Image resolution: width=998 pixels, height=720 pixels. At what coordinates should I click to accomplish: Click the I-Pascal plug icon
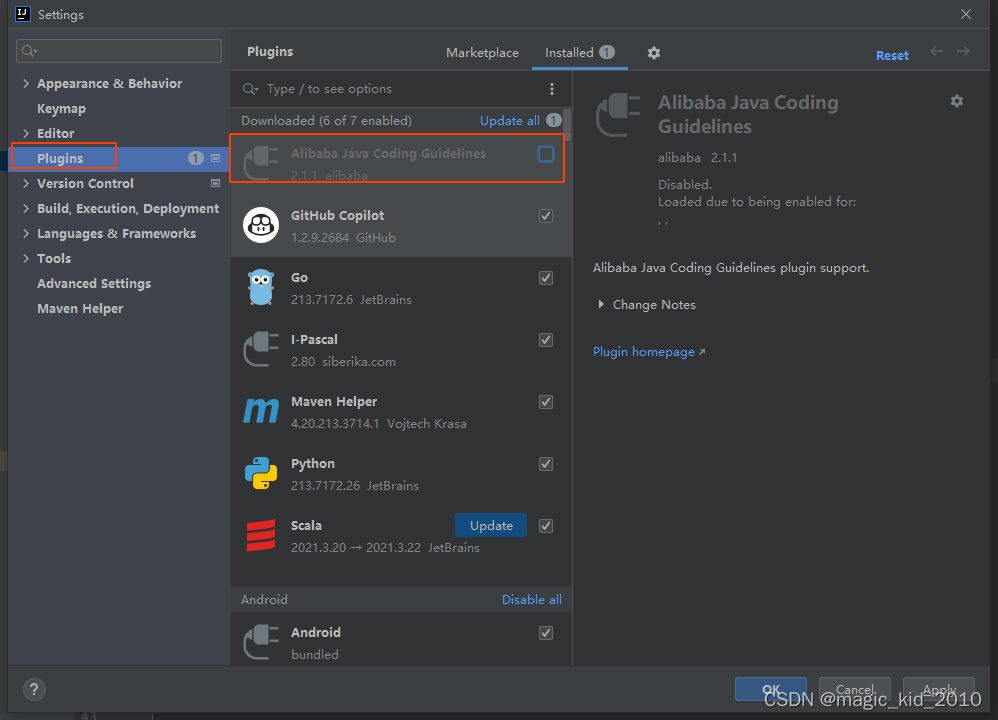point(261,349)
